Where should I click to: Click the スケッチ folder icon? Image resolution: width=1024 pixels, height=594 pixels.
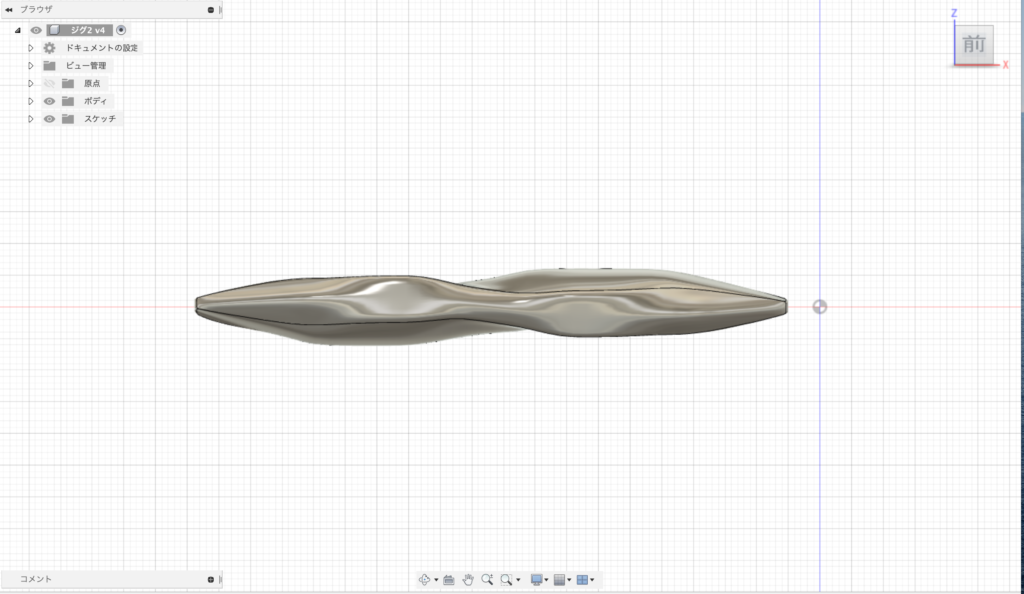pos(68,119)
